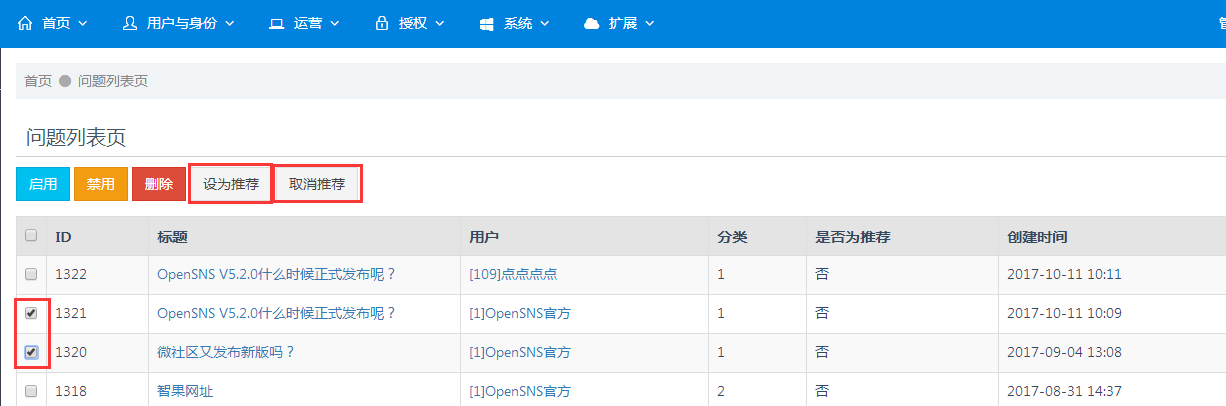
Task: Click date 2017-10-11 10:11
Action: (1064, 274)
